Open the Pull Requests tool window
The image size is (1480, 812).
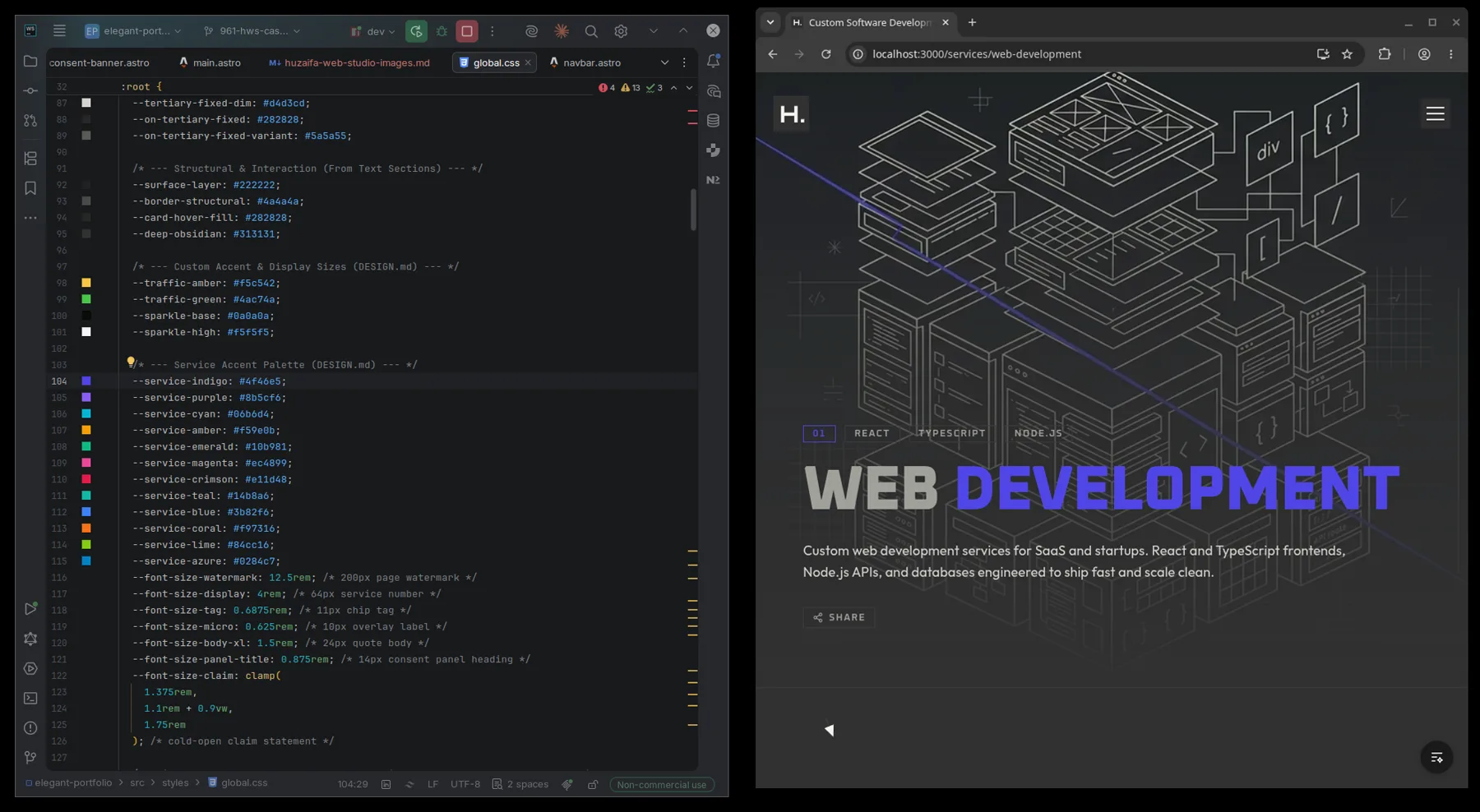pyautogui.click(x=30, y=121)
